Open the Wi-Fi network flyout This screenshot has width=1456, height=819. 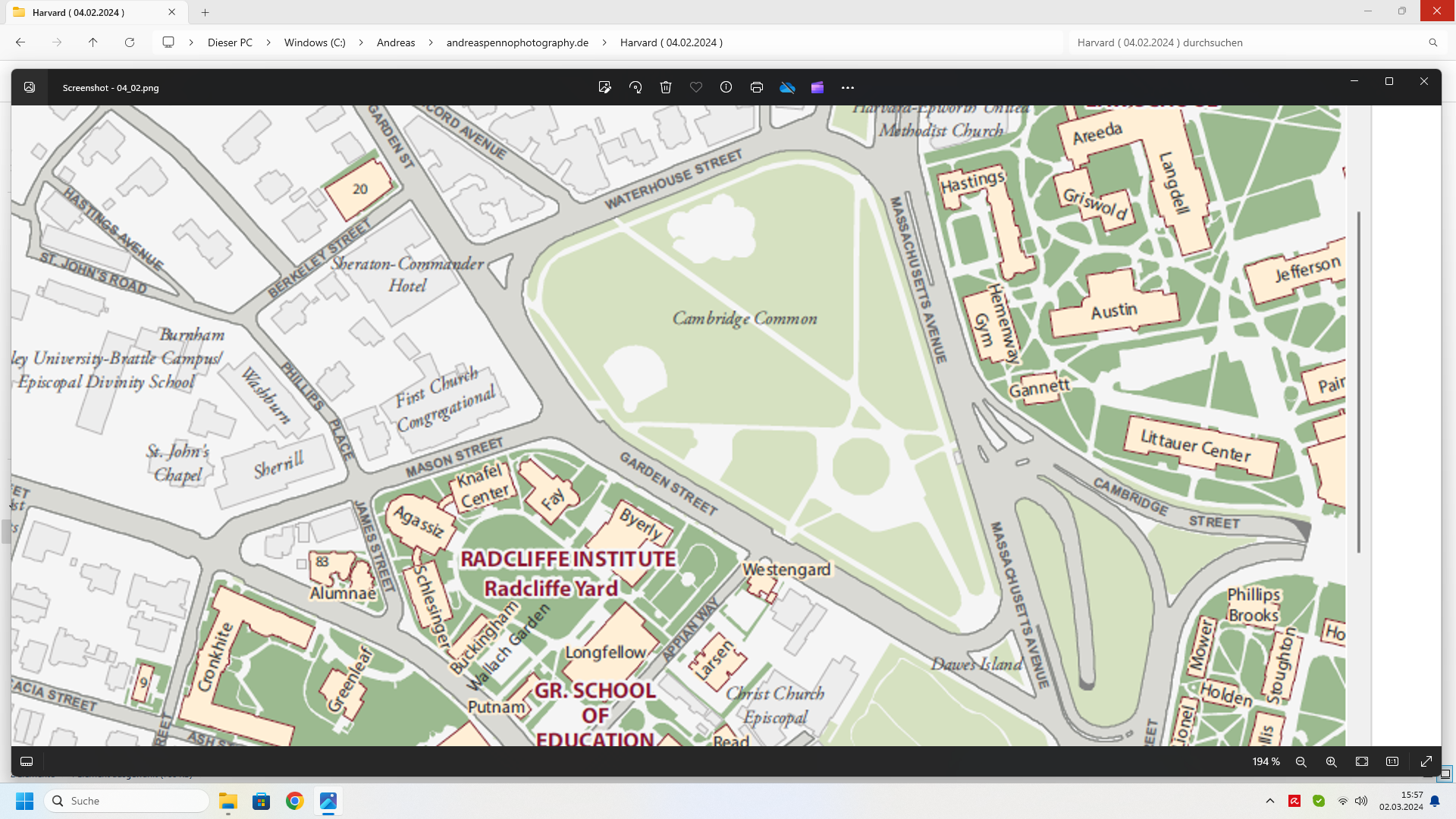(x=1343, y=801)
